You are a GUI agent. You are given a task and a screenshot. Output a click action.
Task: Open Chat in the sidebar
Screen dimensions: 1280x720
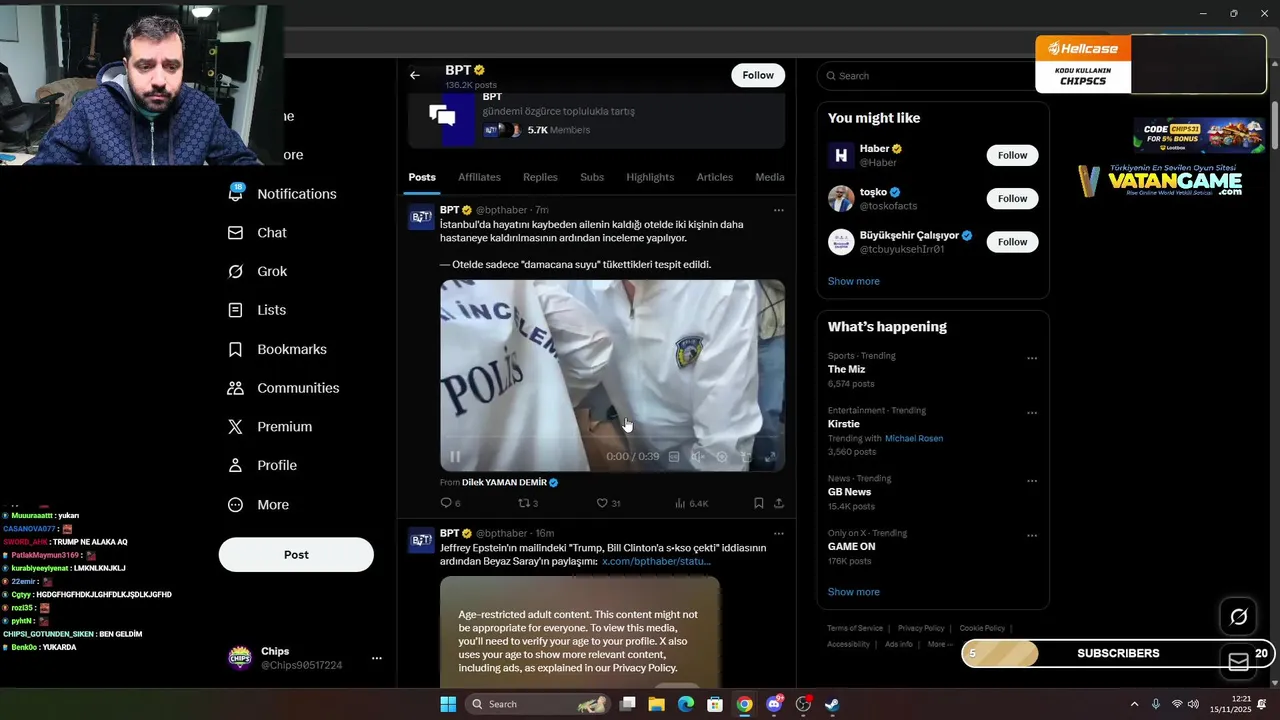pos(257,233)
